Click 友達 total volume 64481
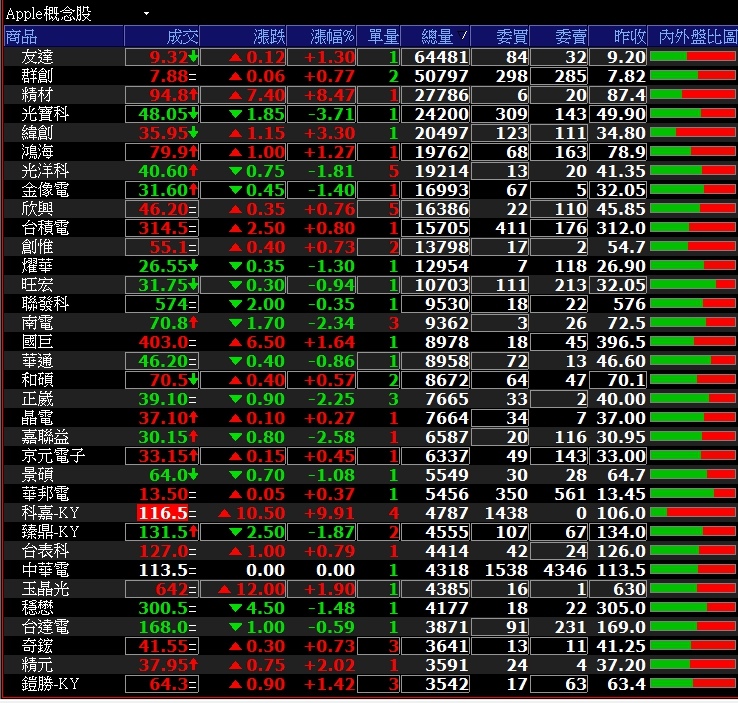Viewport: 738px width, 703px height. 441,57
